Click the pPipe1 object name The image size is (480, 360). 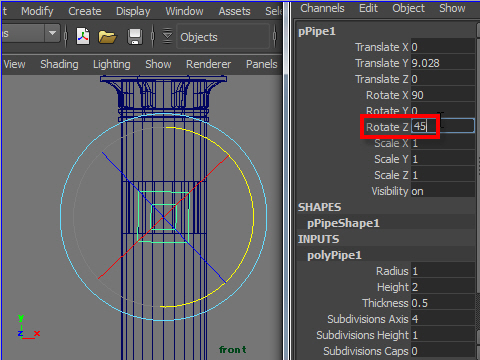point(317,32)
